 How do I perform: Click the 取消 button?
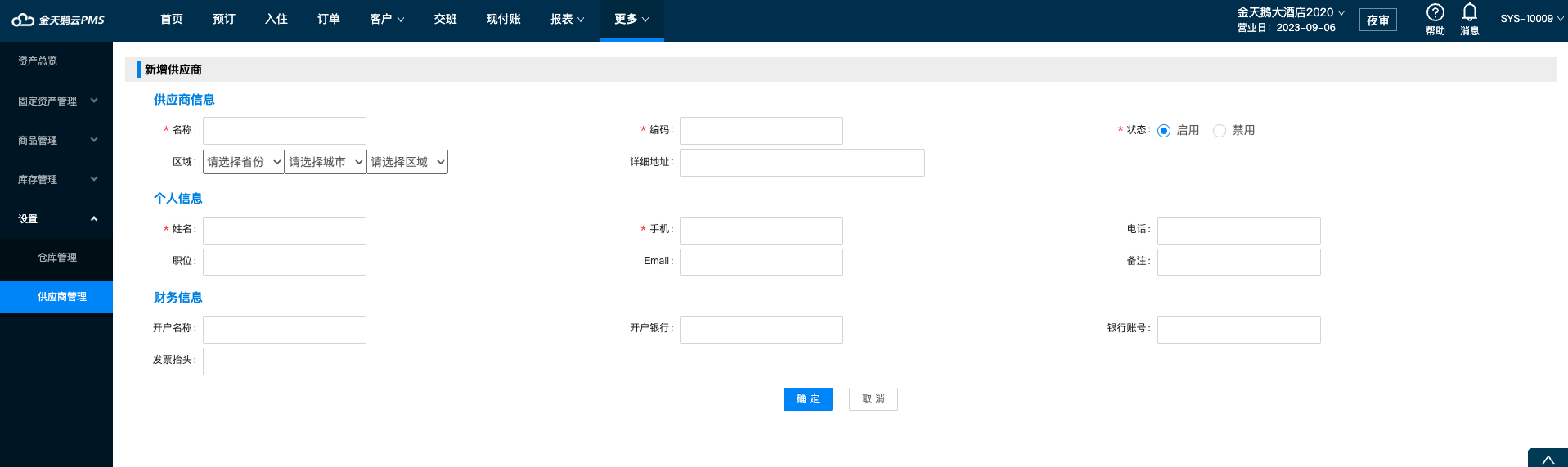pyautogui.click(x=874, y=399)
